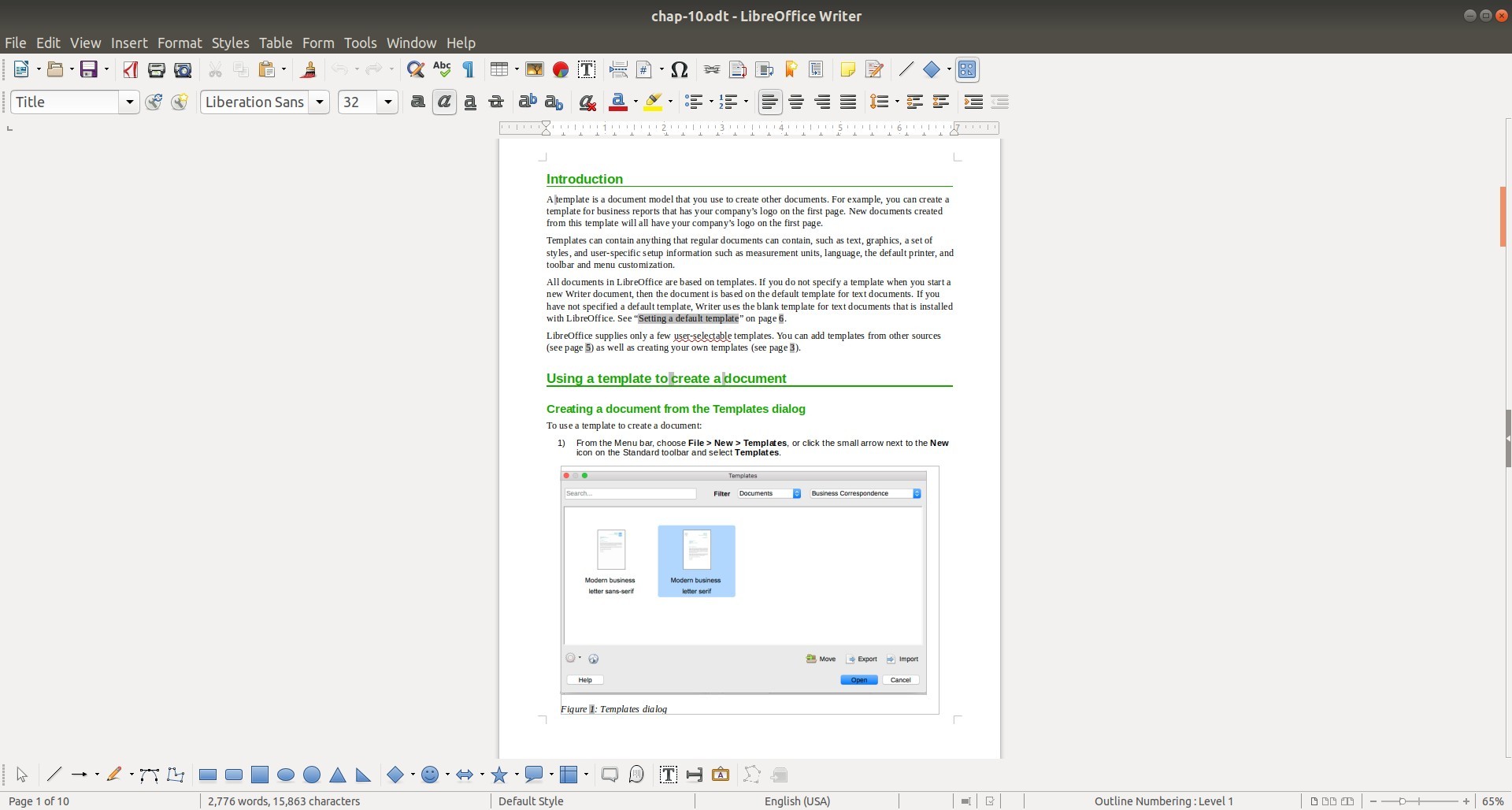Viewport: 1512px width, 810px height.
Task: Click Increase Indent button
Action: click(973, 102)
